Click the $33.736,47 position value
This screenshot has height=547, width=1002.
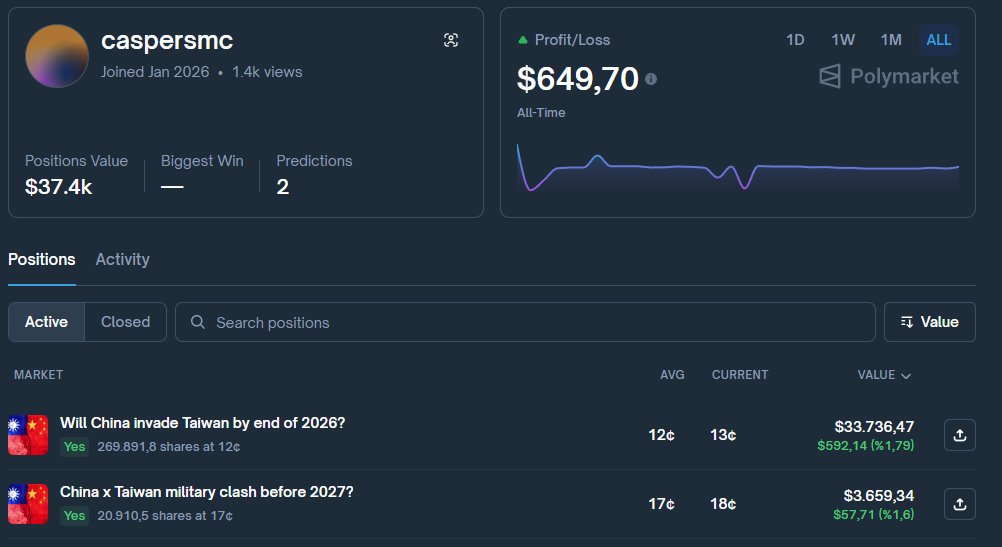click(x=874, y=426)
